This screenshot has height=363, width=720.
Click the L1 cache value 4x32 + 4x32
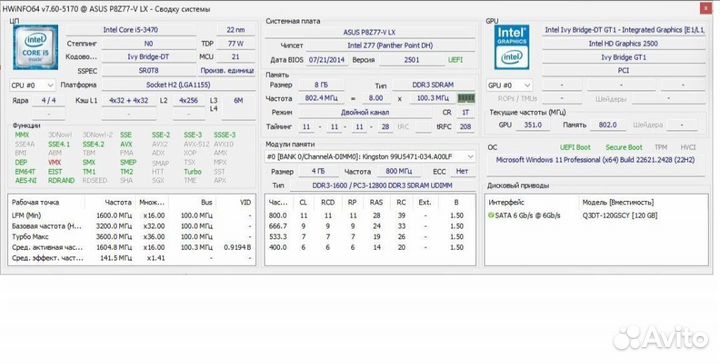pos(129,101)
